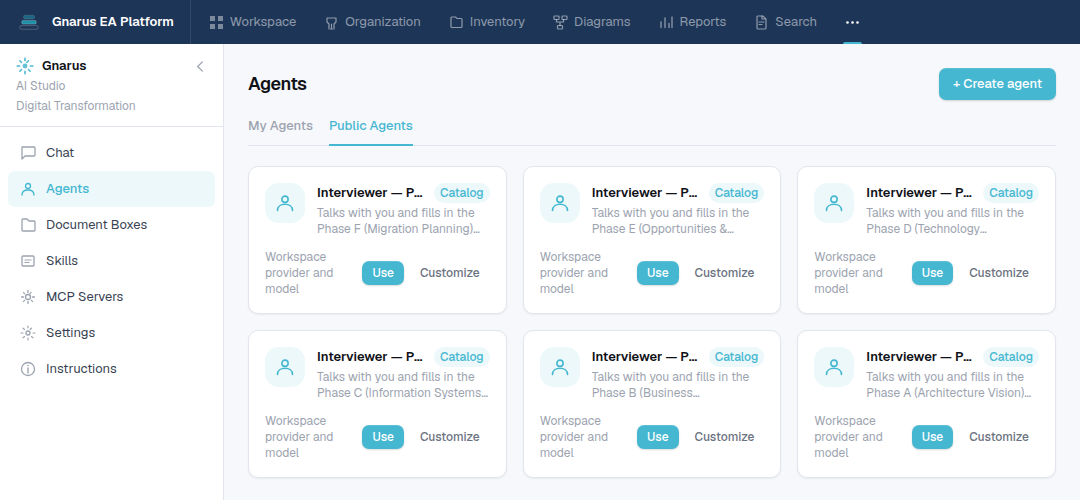Click the Skills icon in sidebar

tap(28, 260)
